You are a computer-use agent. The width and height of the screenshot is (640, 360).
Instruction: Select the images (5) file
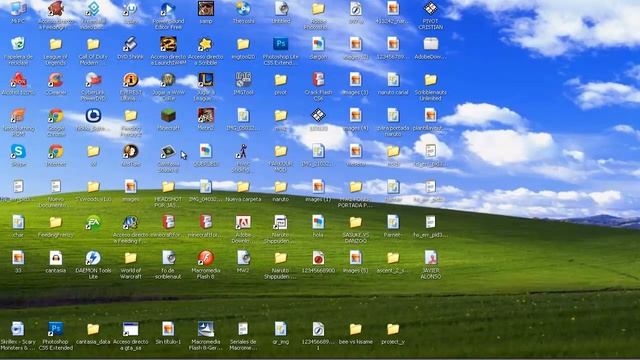[356, 258]
